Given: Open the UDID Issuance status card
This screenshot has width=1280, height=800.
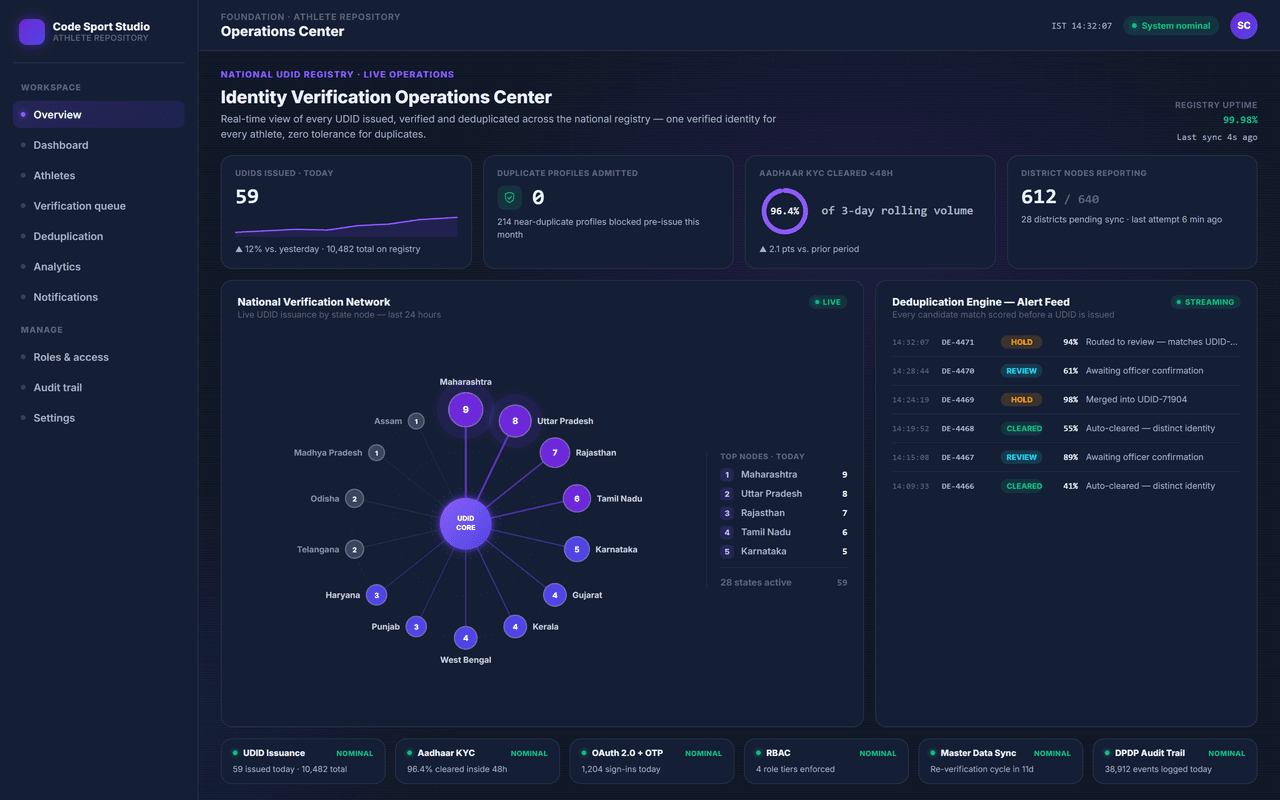Looking at the screenshot, I should click(x=303, y=761).
